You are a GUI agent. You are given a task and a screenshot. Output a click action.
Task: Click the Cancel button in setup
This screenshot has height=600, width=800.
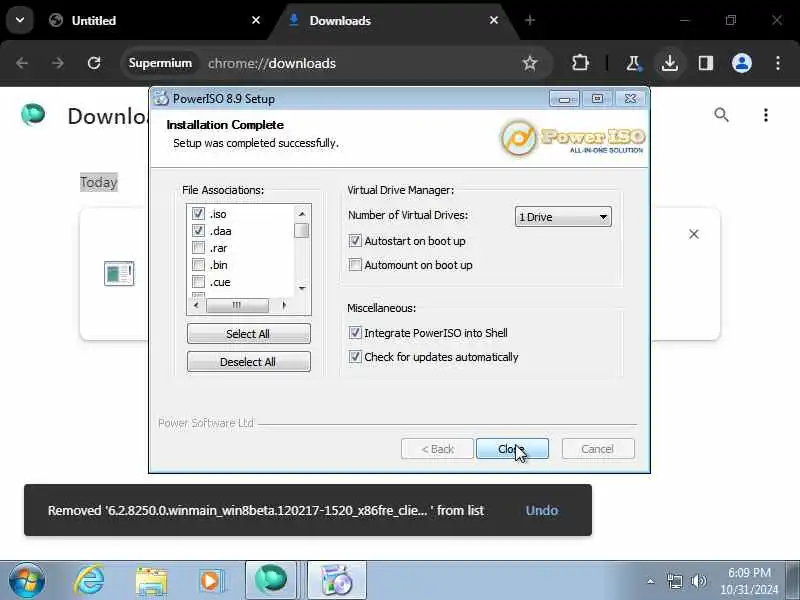pyautogui.click(x=598, y=449)
